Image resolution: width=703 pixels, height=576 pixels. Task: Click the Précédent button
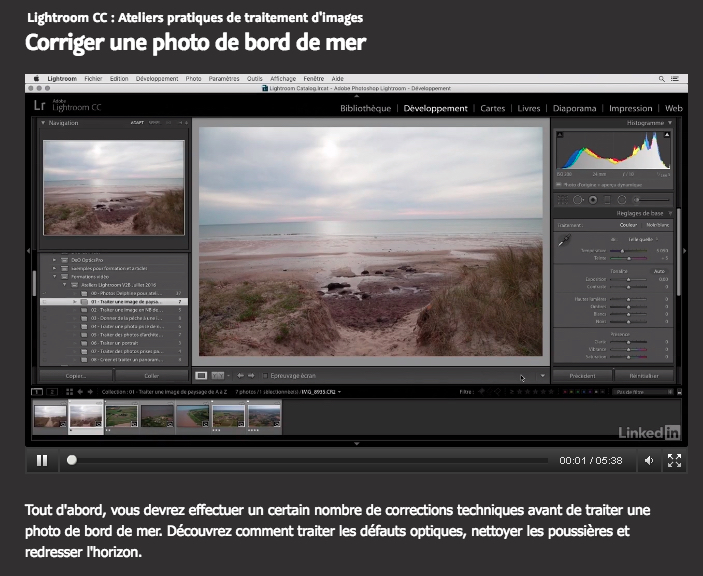pyautogui.click(x=582, y=376)
